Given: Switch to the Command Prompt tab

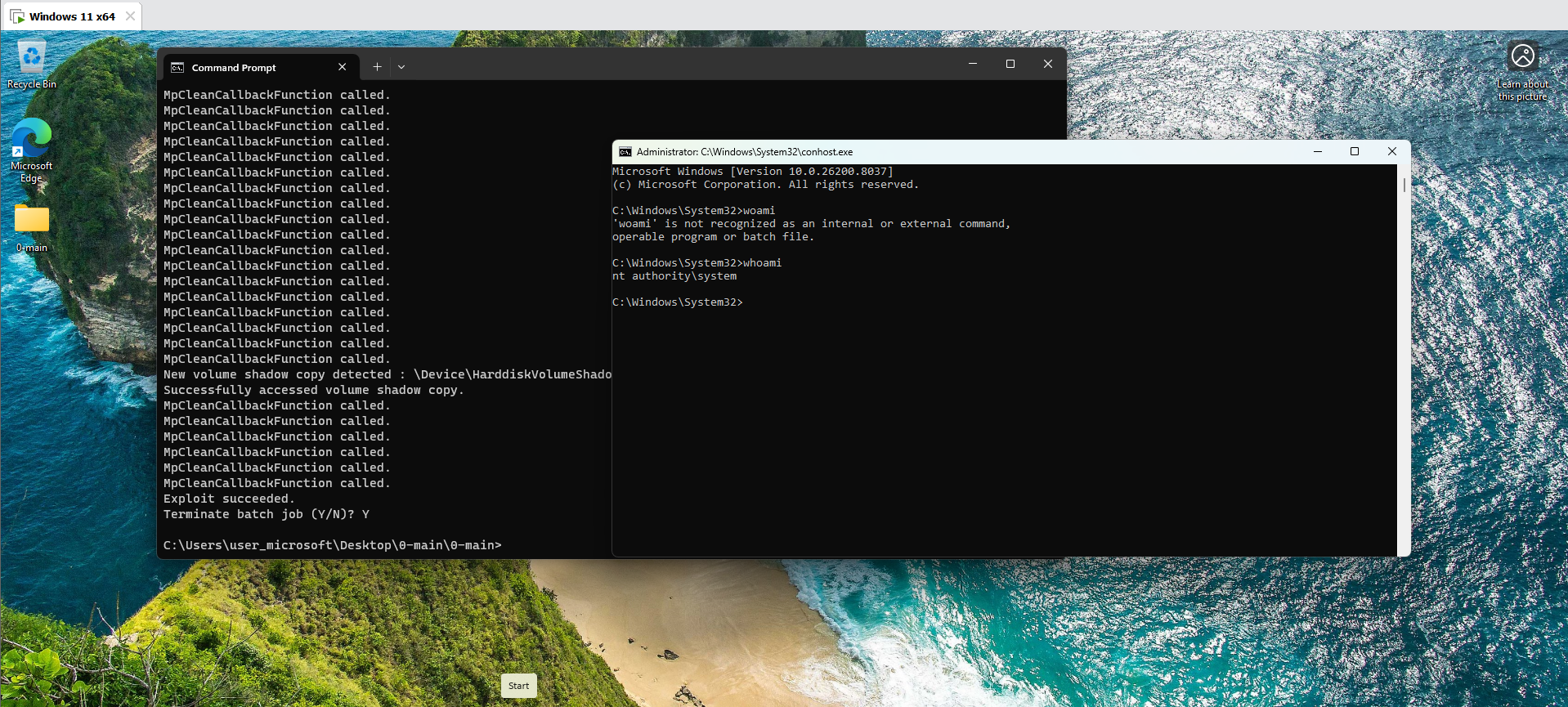Looking at the screenshot, I should point(260,68).
